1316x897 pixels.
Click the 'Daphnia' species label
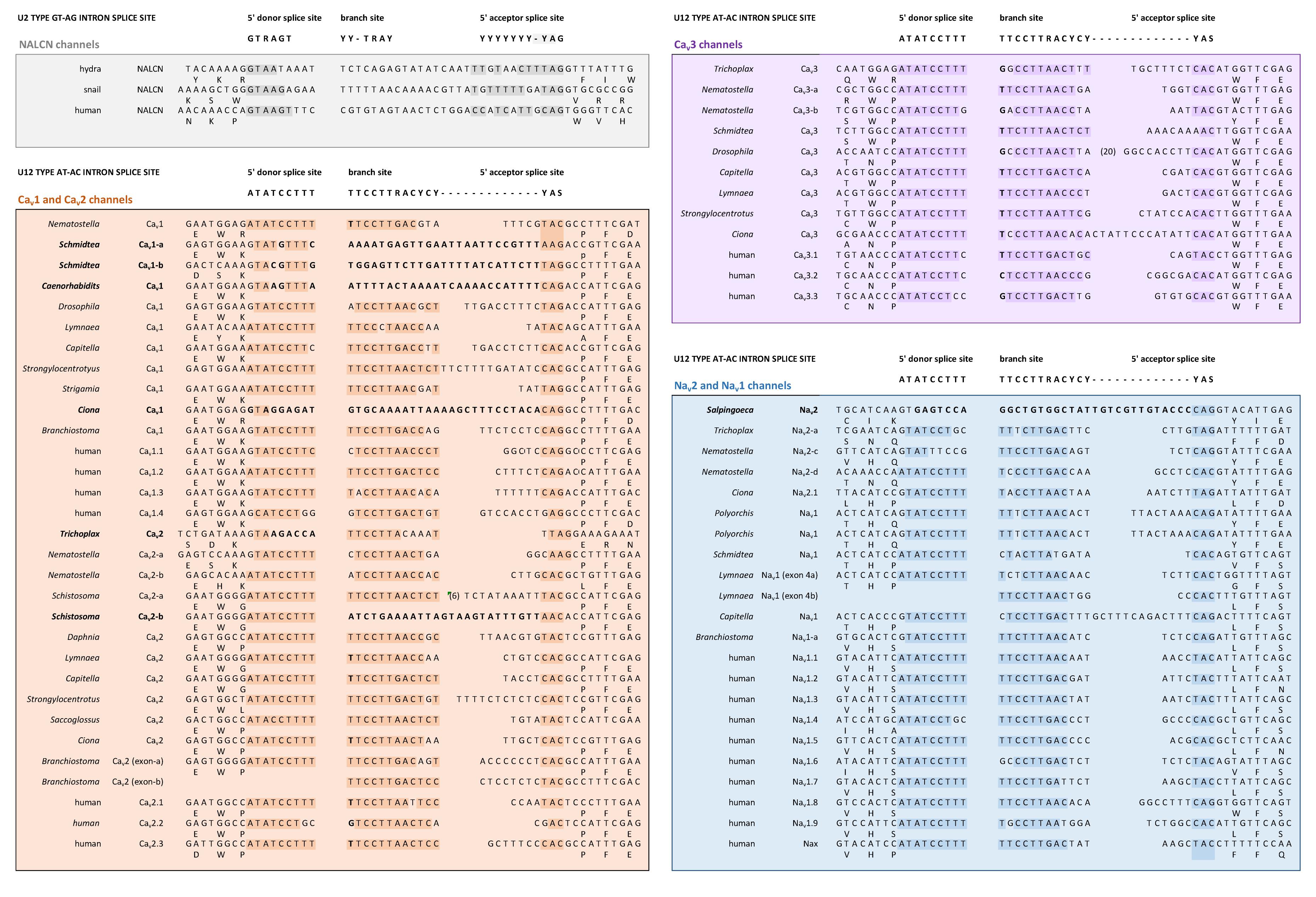pyautogui.click(x=83, y=637)
